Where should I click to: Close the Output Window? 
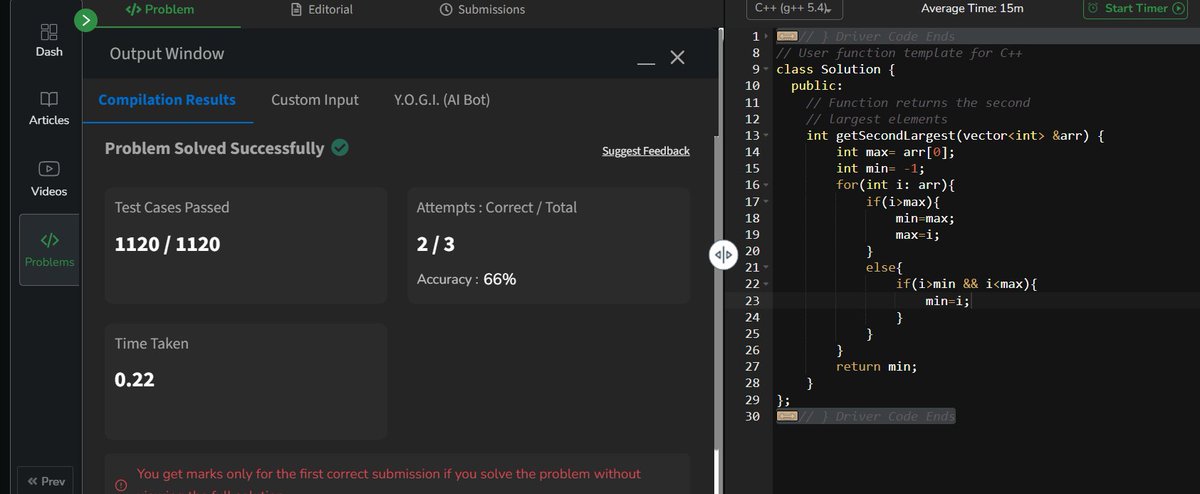tap(677, 58)
